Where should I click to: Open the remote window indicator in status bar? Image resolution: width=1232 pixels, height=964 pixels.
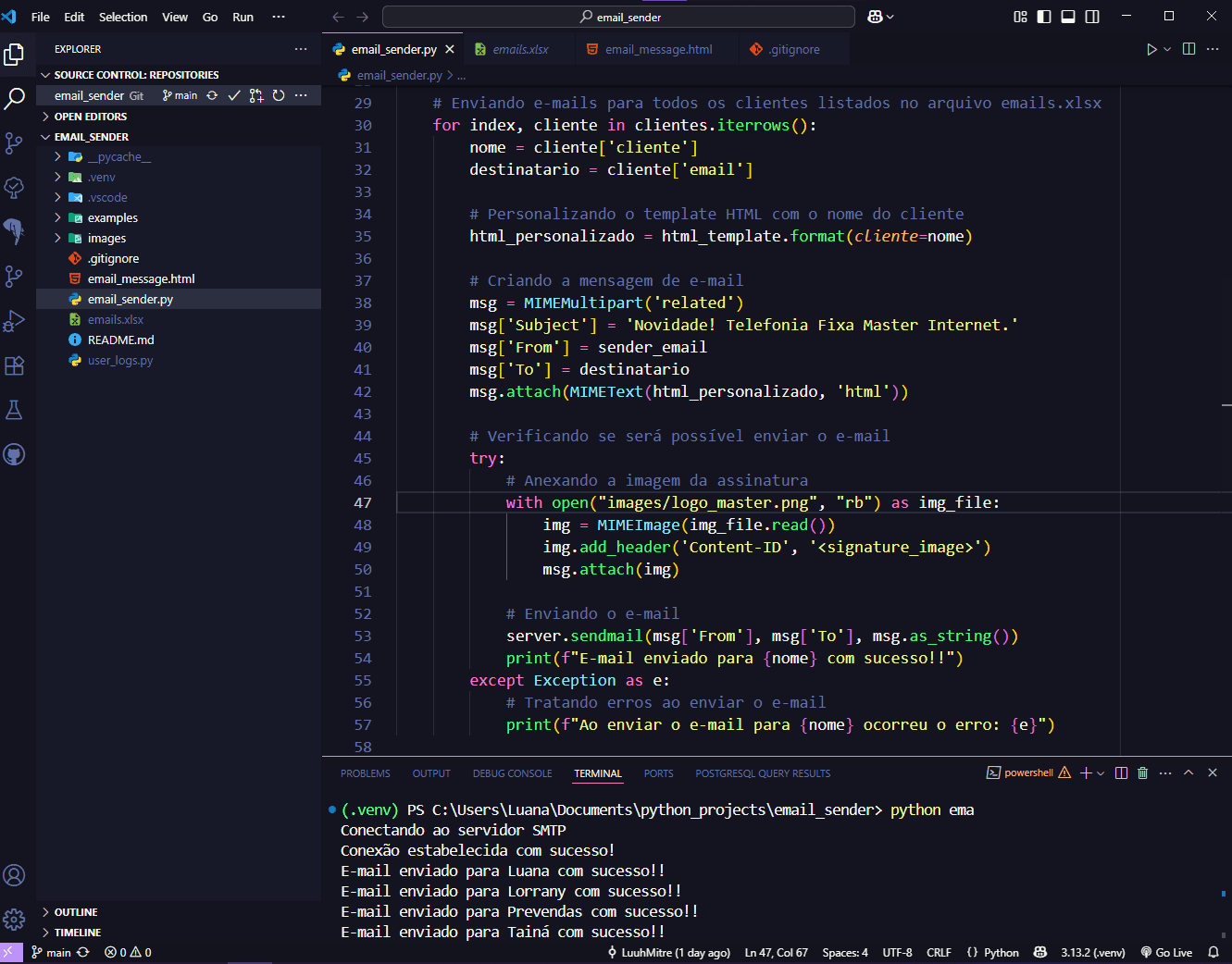[11, 952]
